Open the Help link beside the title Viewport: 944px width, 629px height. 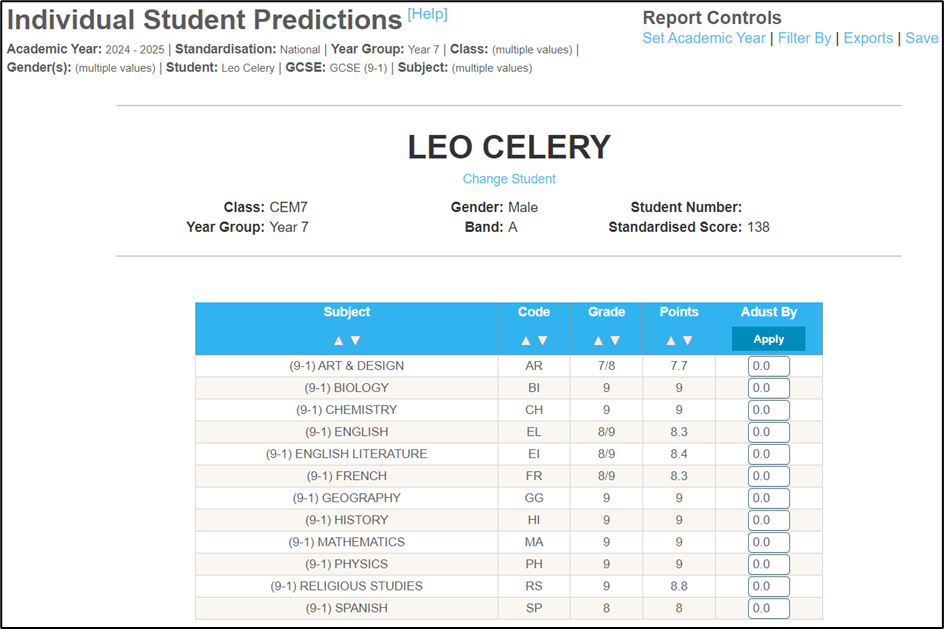(x=427, y=14)
